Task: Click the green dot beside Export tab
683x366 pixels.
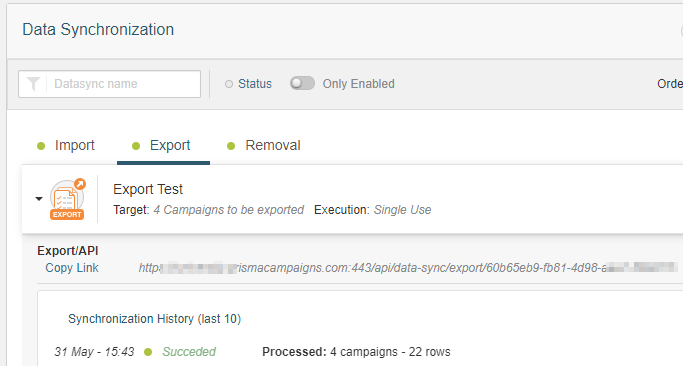Action: coord(136,146)
